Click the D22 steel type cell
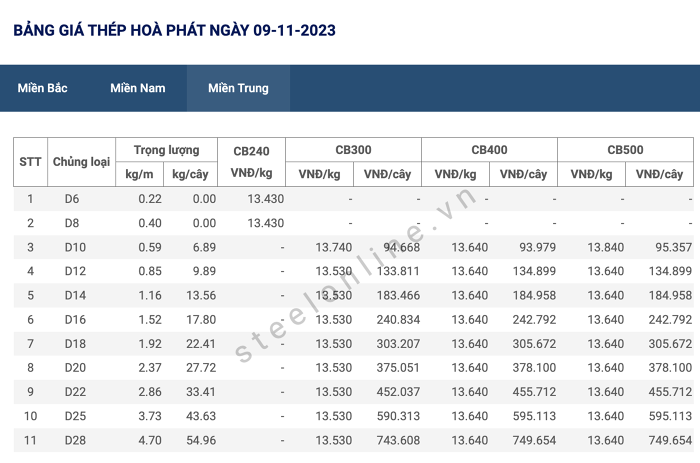This screenshot has height=463, width=700. pyautogui.click(x=75, y=392)
